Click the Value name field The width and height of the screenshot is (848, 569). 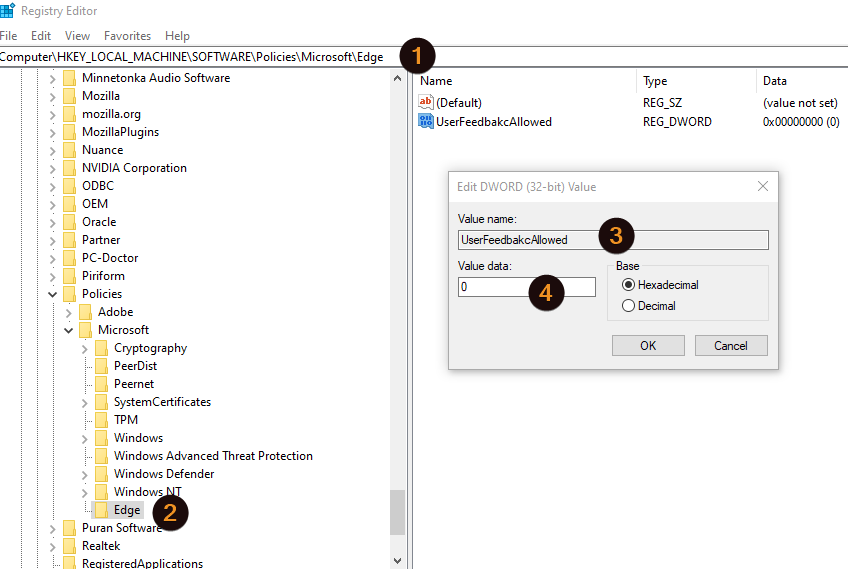[613, 240]
